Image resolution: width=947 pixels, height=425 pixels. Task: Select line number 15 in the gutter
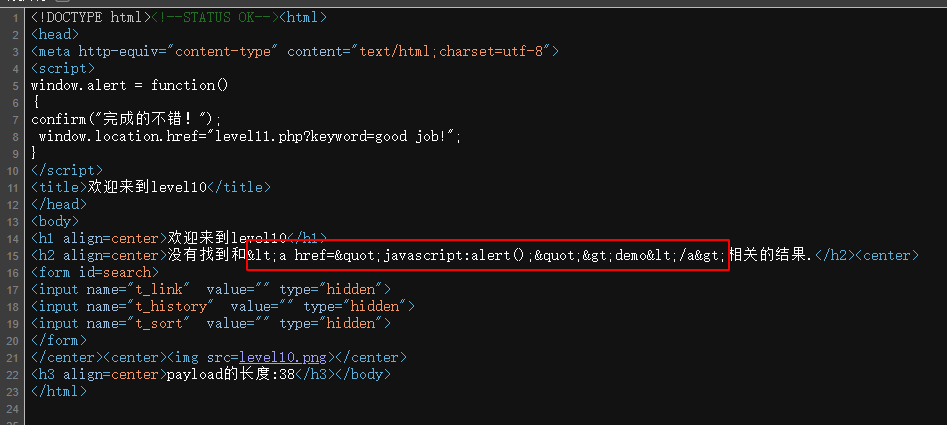[x=16, y=255]
